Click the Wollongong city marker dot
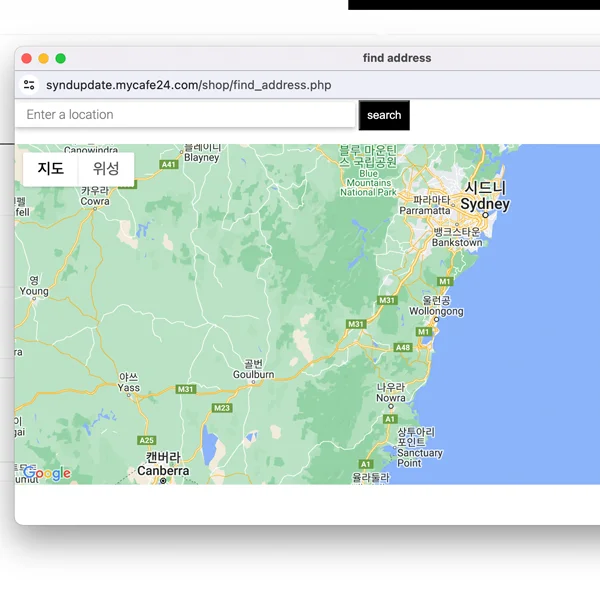 [x=436, y=319]
